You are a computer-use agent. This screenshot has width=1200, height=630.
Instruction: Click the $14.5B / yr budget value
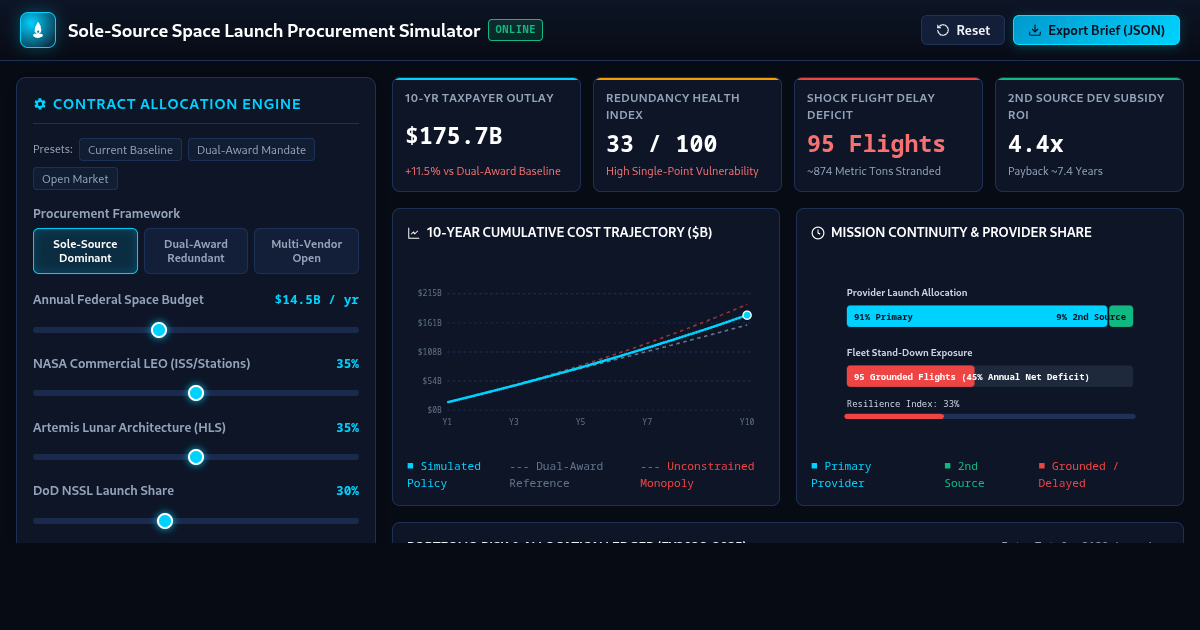coord(316,299)
